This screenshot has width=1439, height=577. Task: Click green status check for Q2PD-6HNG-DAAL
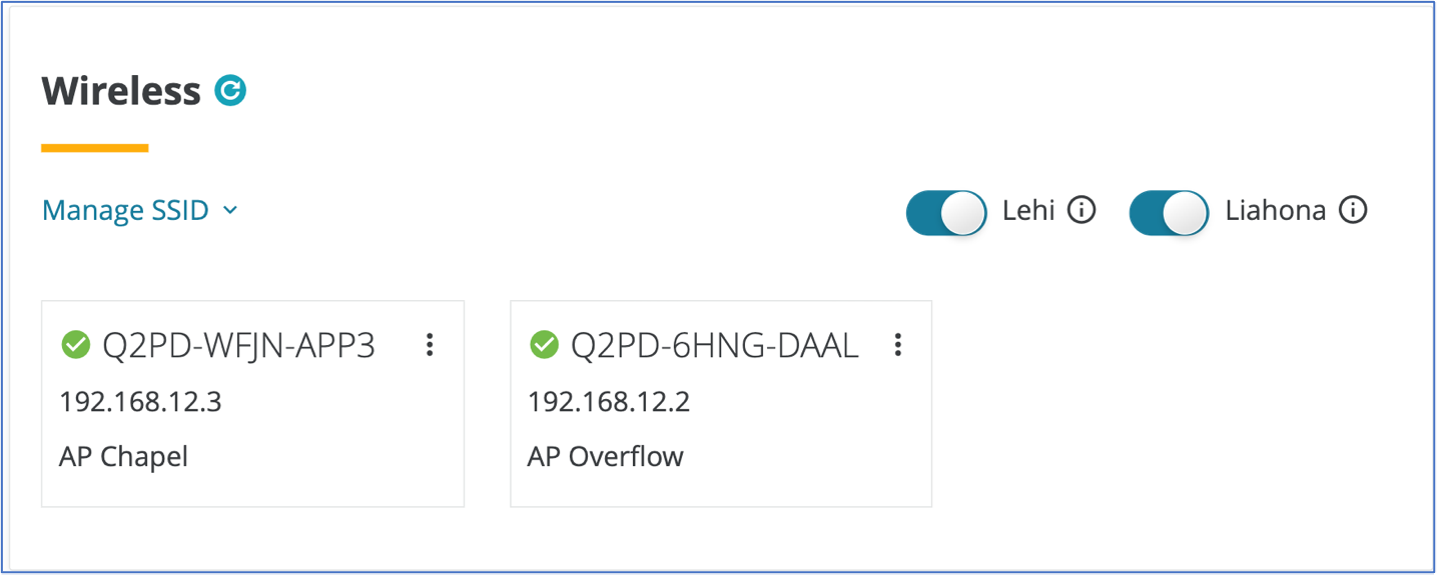[544, 345]
